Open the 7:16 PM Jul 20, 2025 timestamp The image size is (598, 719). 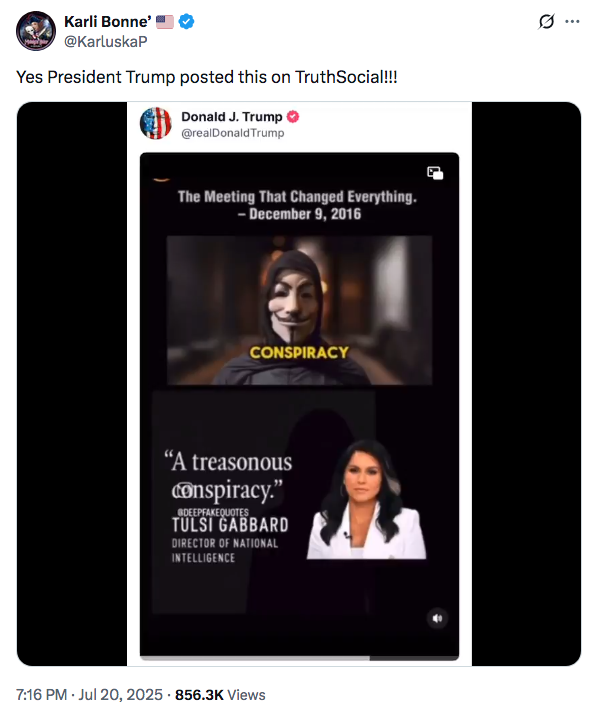point(89,695)
